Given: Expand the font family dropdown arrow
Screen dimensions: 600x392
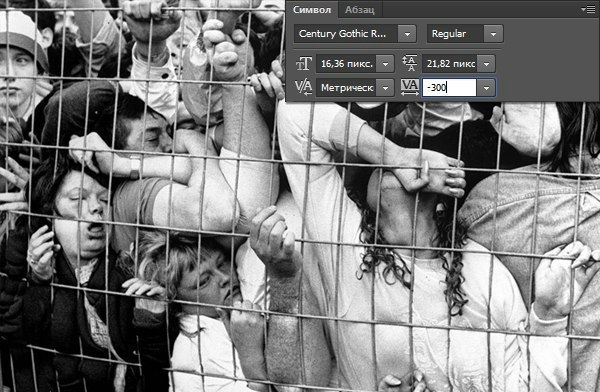Looking at the screenshot, I should (407, 34).
